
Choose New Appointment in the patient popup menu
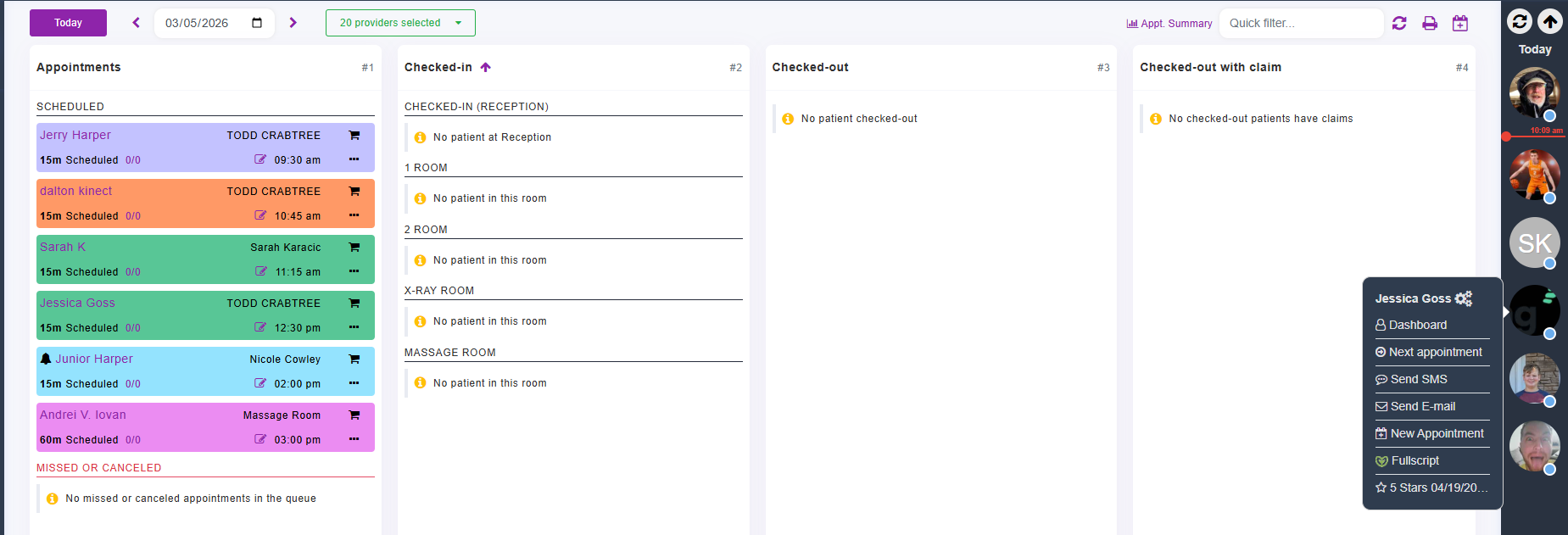click(1437, 433)
